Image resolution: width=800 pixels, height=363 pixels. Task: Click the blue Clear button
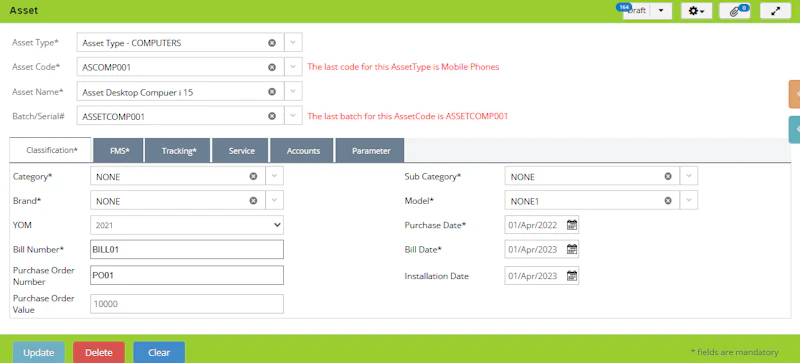(x=159, y=352)
